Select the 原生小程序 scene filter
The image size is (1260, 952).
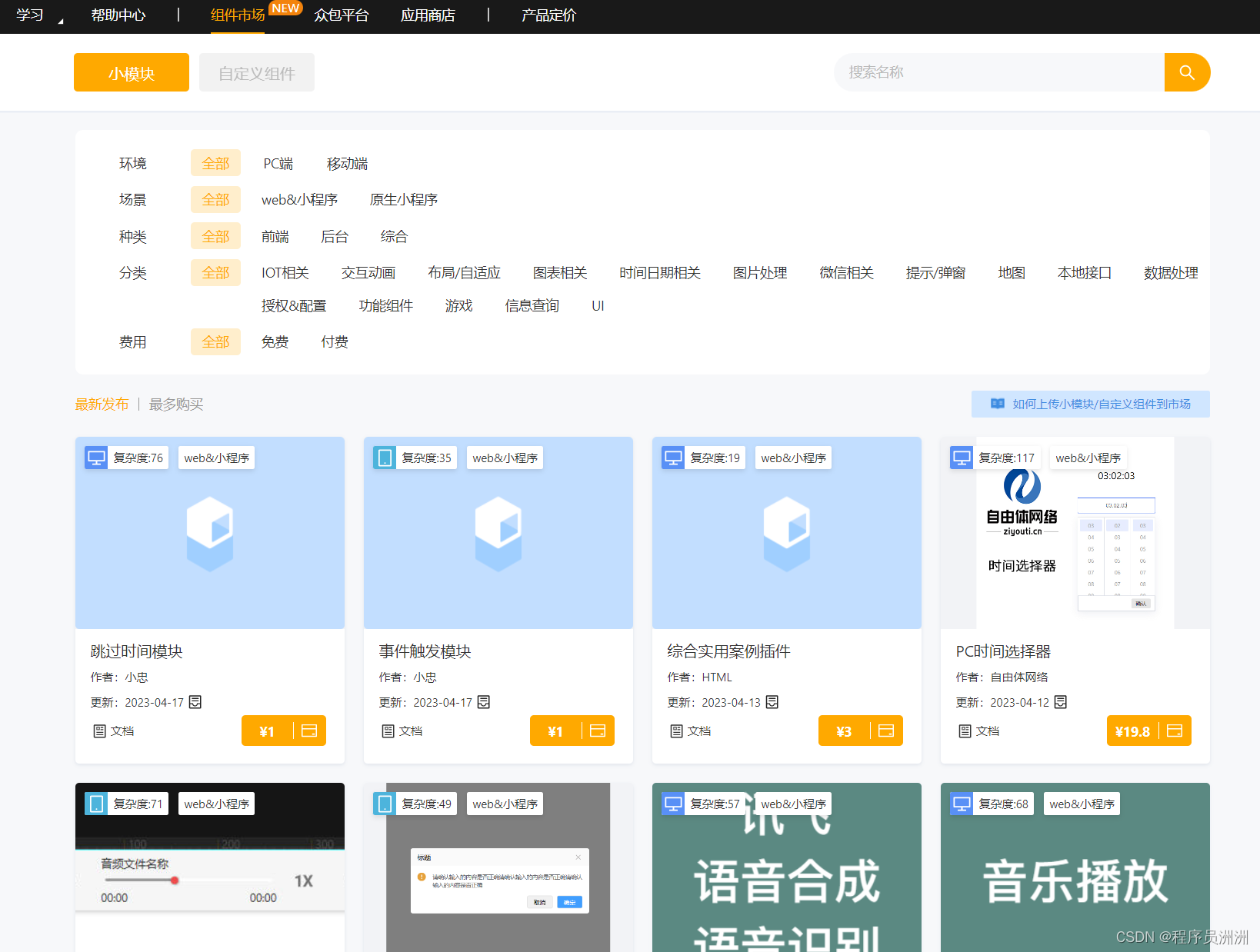tap(403, 199)
